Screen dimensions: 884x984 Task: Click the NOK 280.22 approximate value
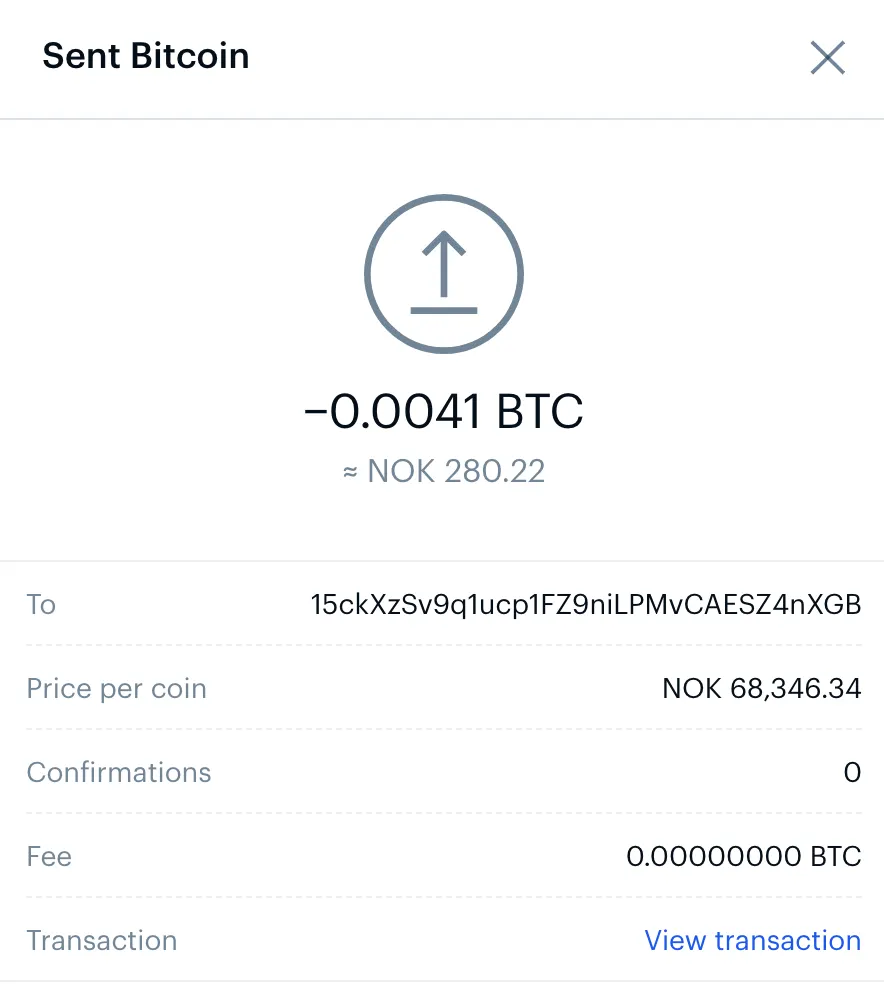[x=456, y=471]
